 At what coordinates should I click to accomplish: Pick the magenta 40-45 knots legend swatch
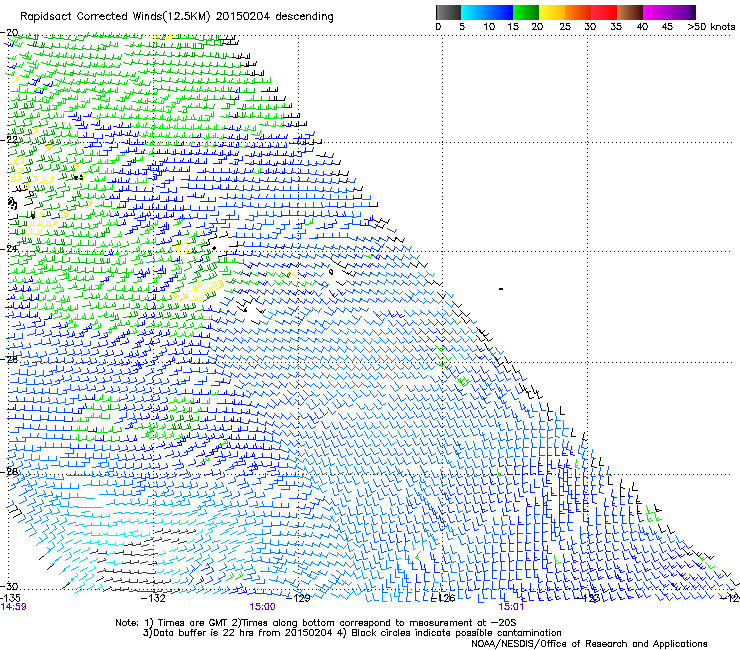[656, 12]
